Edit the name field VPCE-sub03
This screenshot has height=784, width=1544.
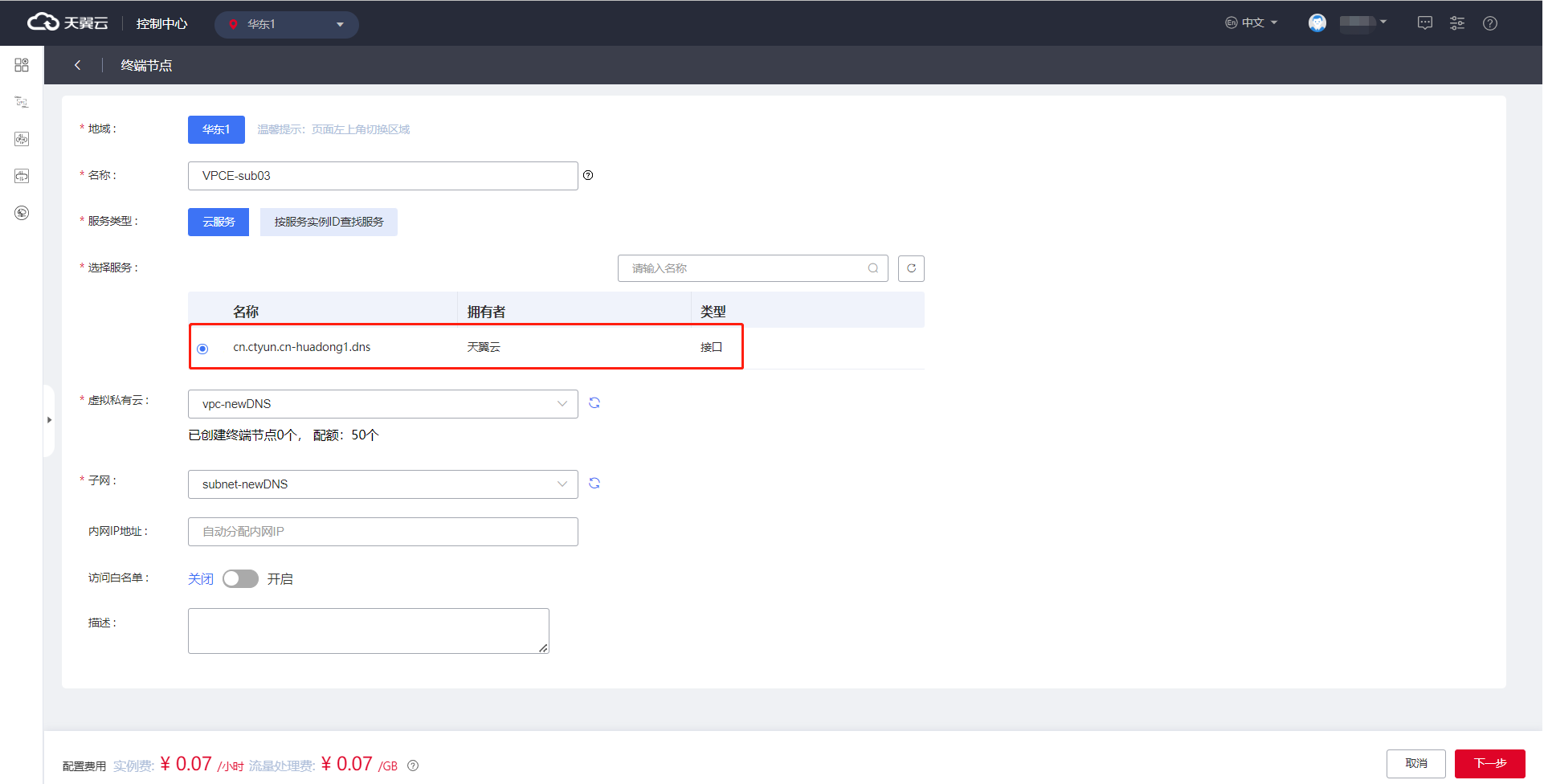coord(383,176)
